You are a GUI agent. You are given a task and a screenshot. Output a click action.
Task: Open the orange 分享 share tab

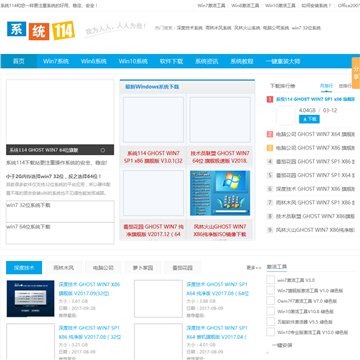[356, 73]
